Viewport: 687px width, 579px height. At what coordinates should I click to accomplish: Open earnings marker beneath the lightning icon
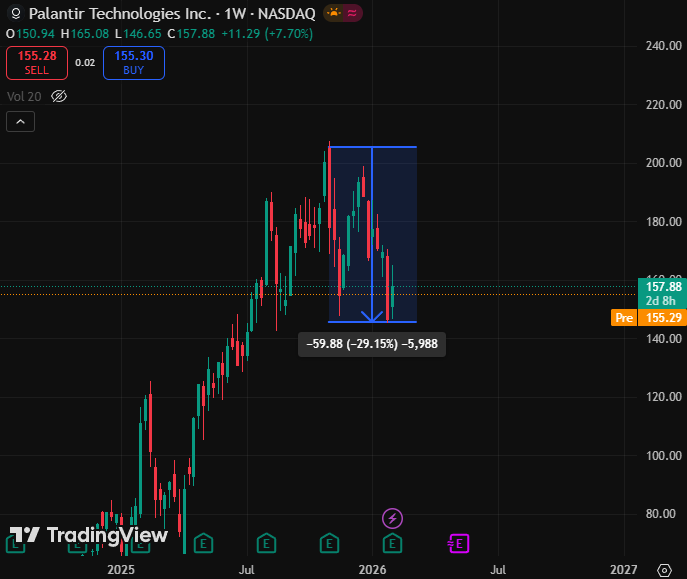pos(392,544)
